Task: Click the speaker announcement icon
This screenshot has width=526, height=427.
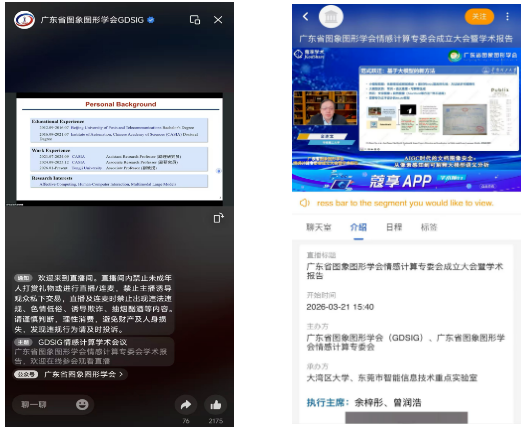Action: point(304,203)
